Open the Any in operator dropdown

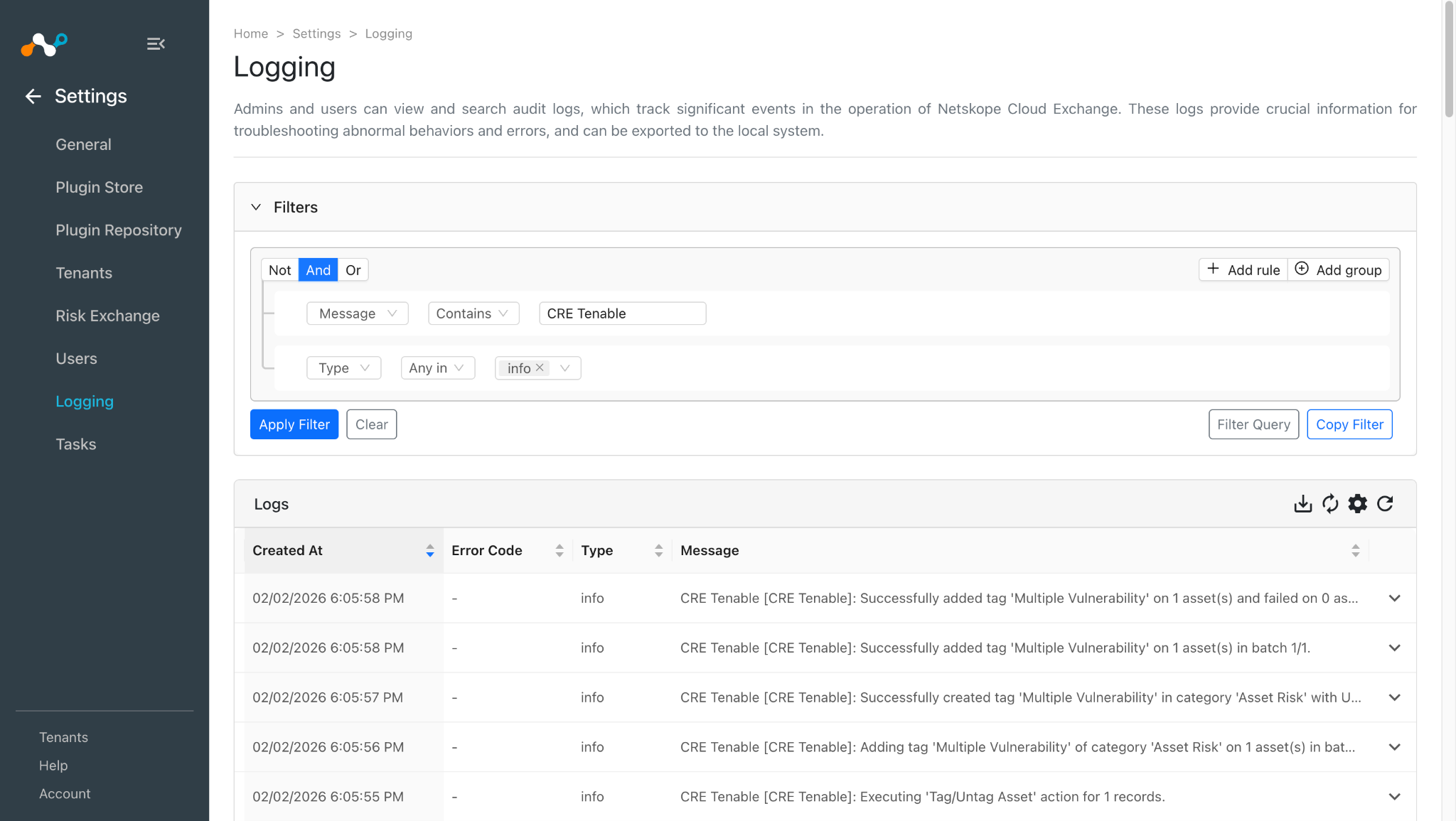click(x=438, y=368)
